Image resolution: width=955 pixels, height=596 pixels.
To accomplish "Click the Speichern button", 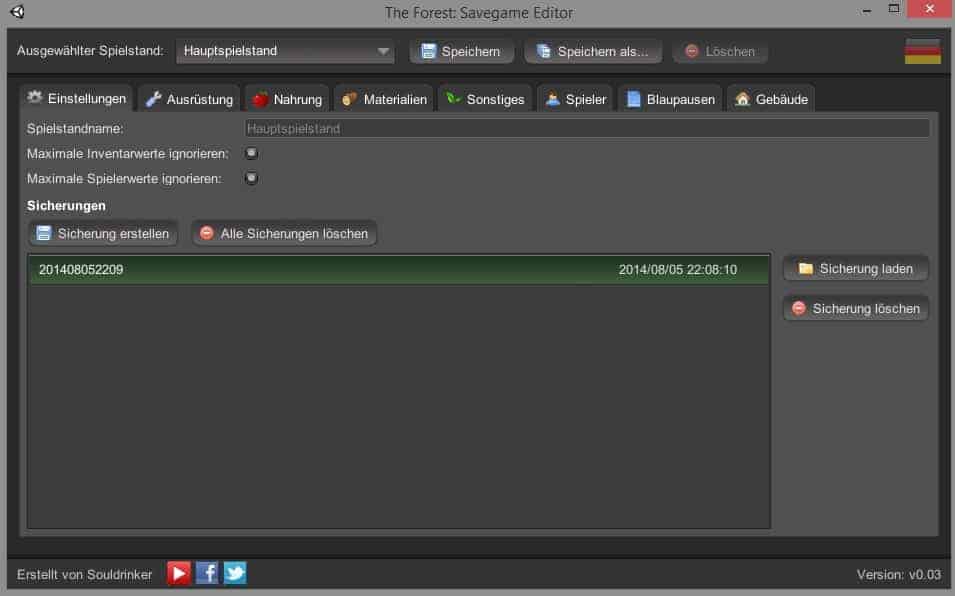I will pyautogui.click(x=461, y=51).
